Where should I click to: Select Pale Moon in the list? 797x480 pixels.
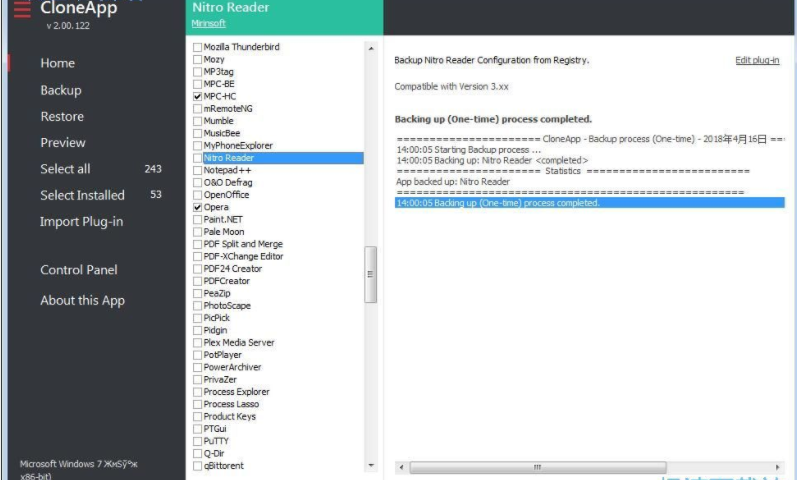click(224, 232)
